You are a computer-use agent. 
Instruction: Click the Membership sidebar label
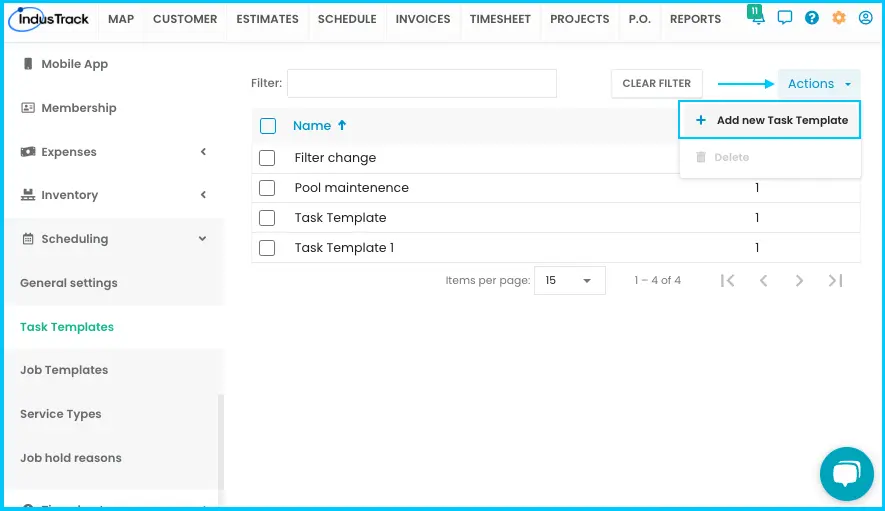tap(78, 108)
